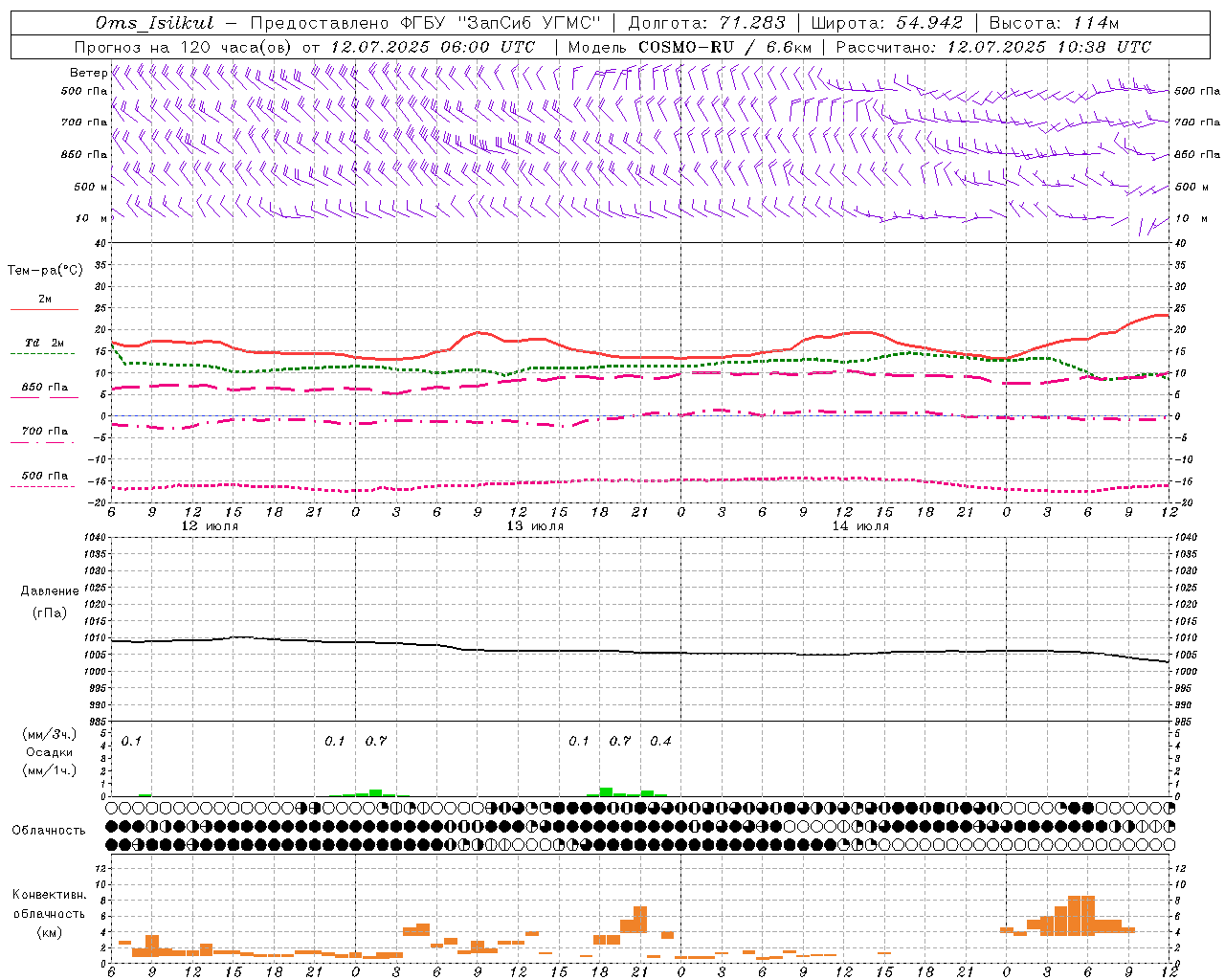Click the red "2м" temperature legend entry

pos(45,300)
